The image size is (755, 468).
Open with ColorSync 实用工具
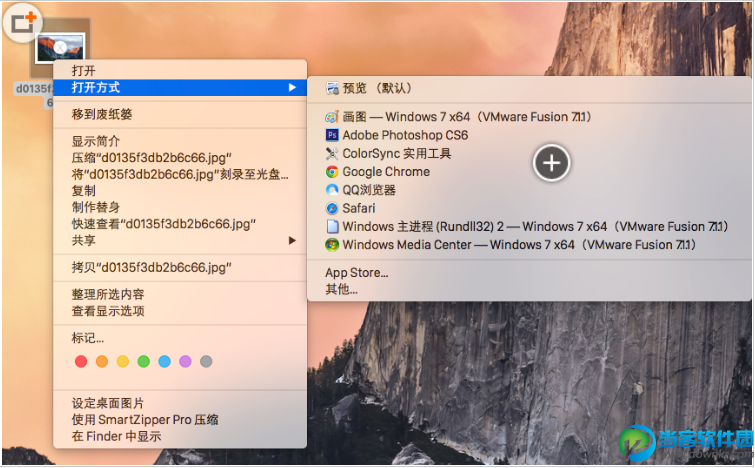[529, 154]
